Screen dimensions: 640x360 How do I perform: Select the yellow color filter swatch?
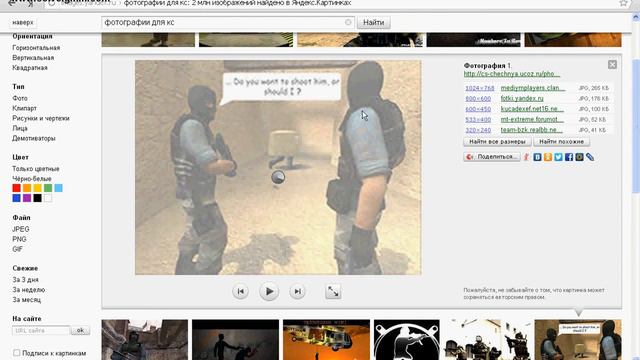[x=38, y=188]
